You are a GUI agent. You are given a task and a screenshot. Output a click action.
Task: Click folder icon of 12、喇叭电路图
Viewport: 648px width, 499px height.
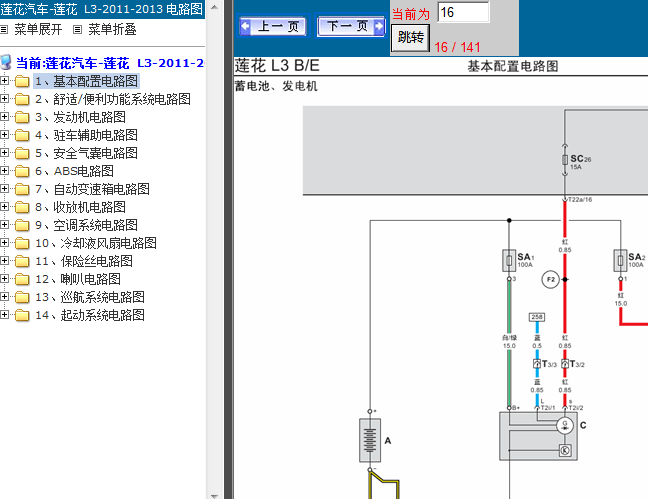coord(22,279)
